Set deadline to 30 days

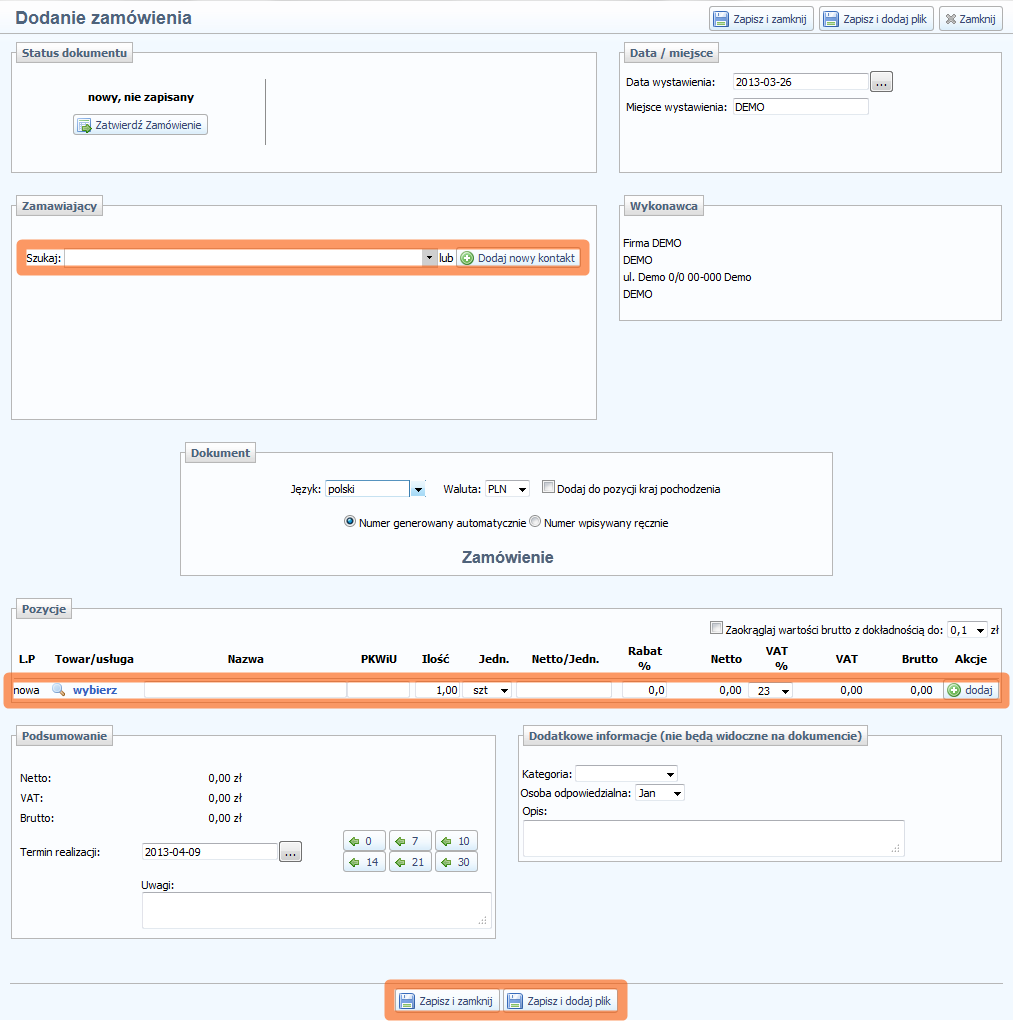click(x=455, y=862)
